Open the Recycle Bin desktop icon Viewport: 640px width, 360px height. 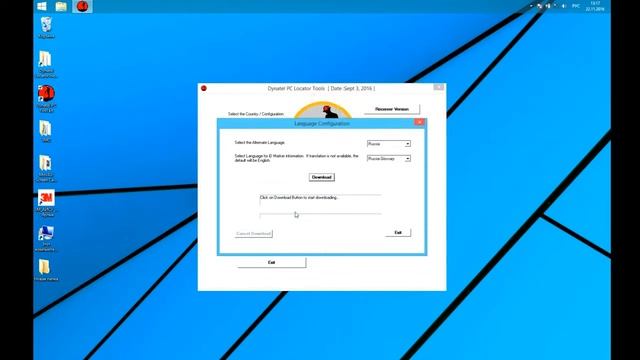coord(46,27)
